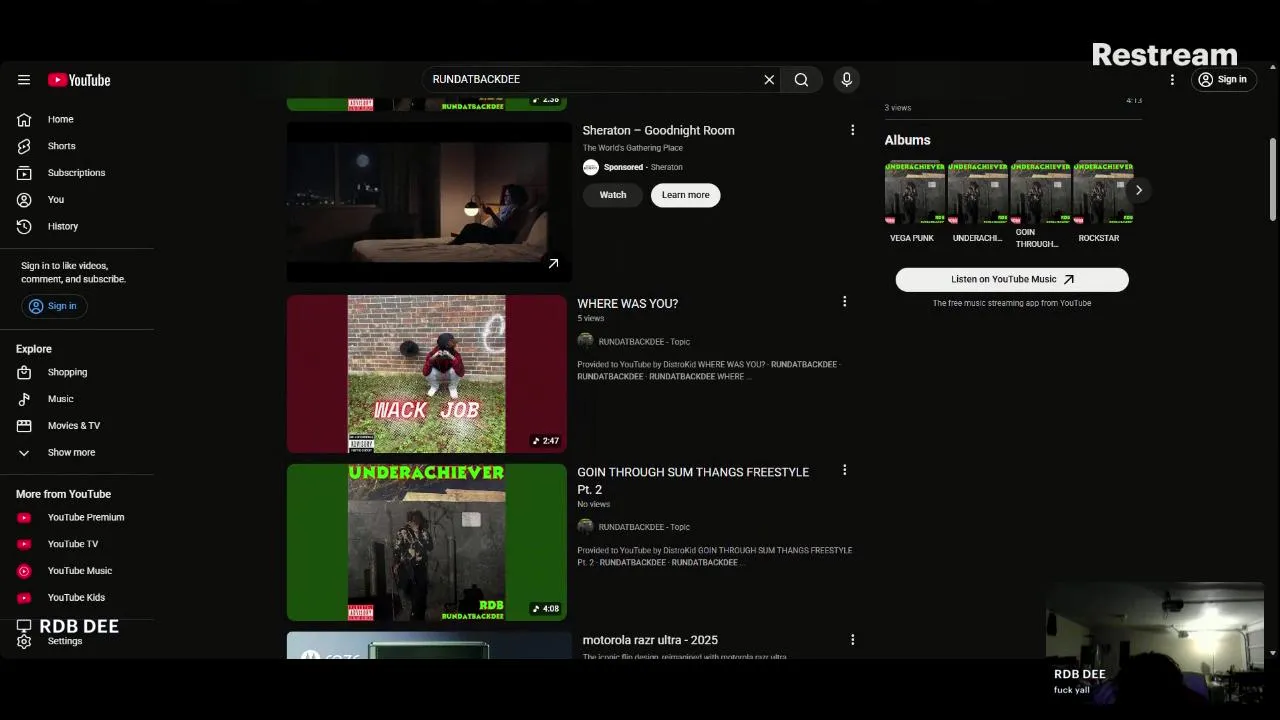Play WHERE WAS YOU? thumbnail
The width and height of the screenshot is (1280, 720).
tap(427, 374)
